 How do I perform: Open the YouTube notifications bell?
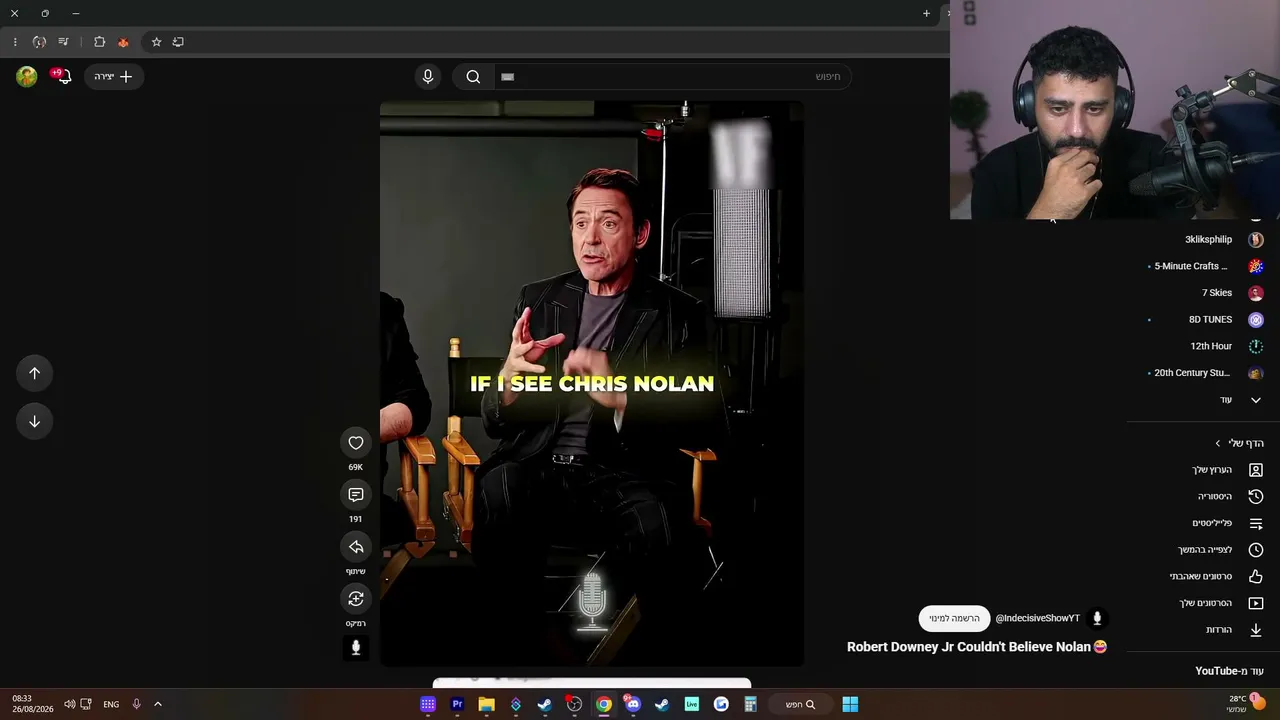click(x=63, y=76)
